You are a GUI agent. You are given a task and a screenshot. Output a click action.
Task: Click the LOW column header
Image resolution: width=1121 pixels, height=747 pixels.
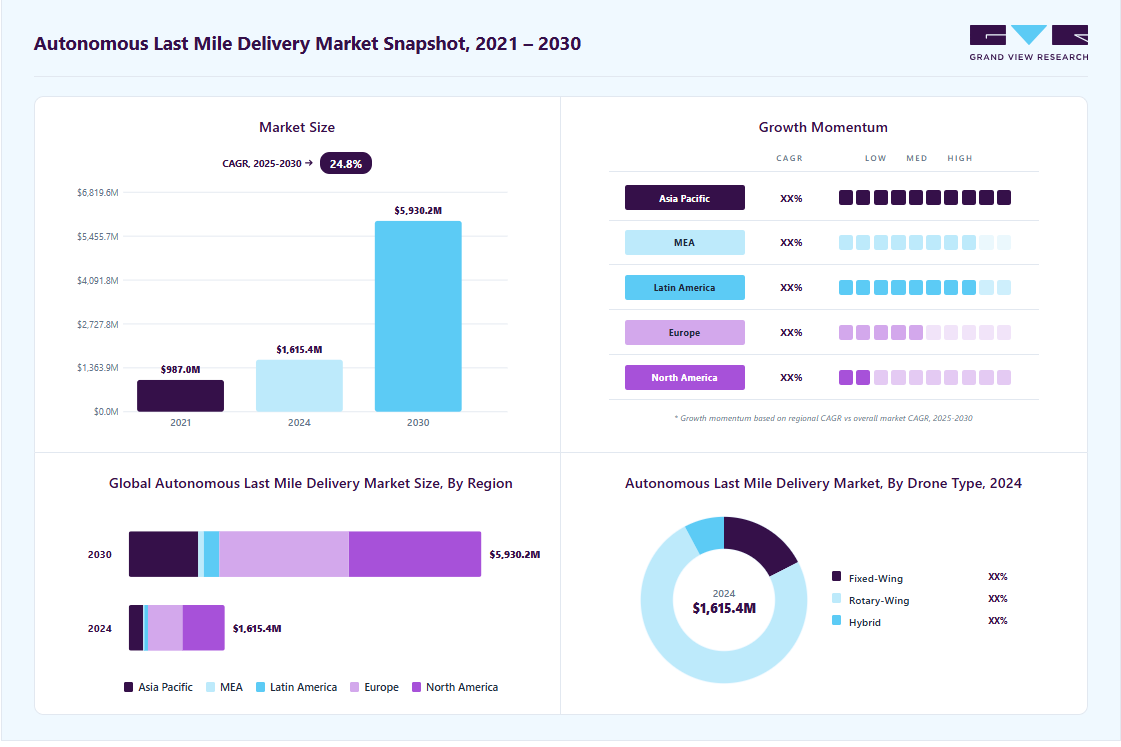(875, 158)
